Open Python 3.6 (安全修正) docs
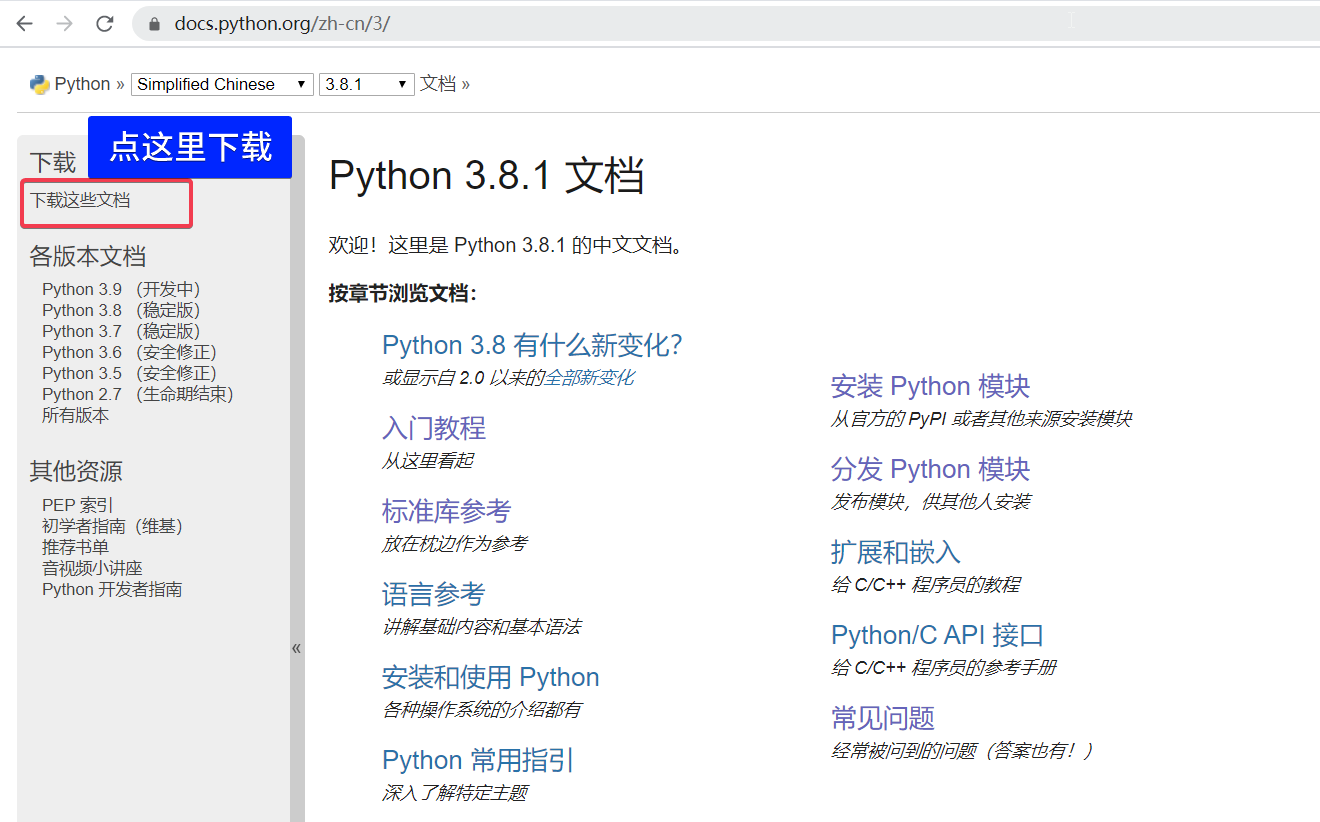Screen dimensions: 1320x822 click(129, 352)
